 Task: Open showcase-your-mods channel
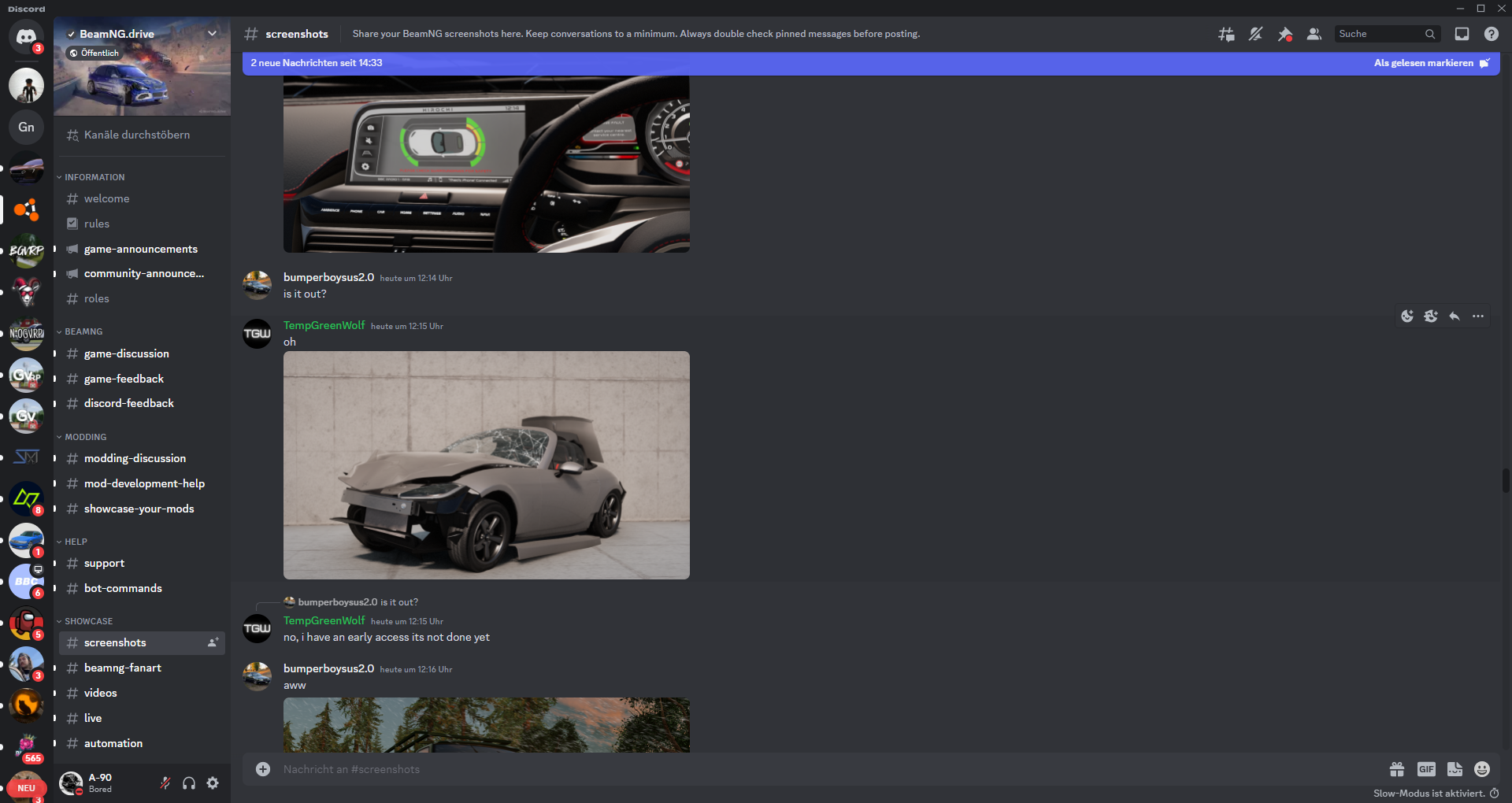142,509
